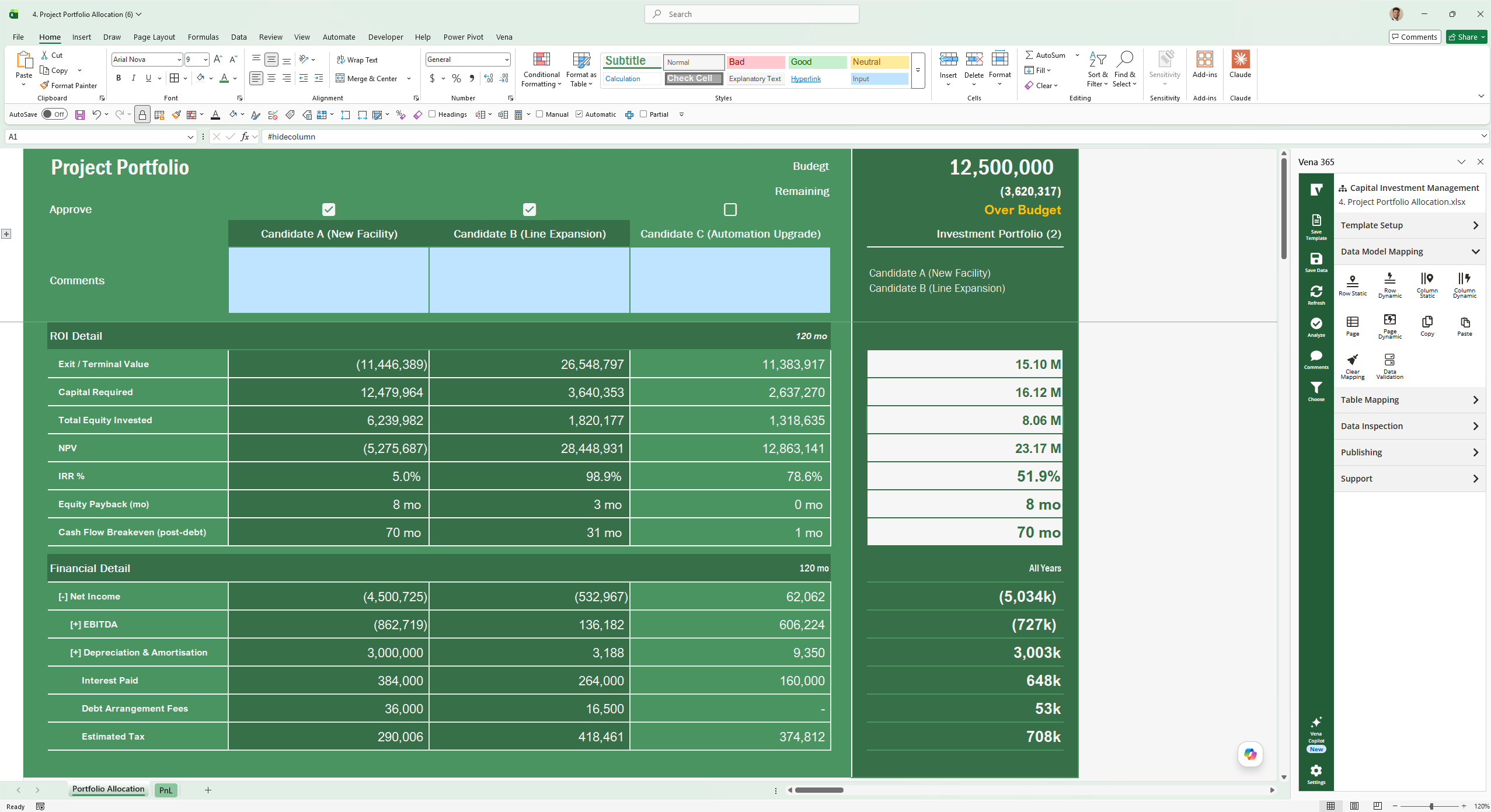Click the Copilot floating button

tap(1250, 754)
